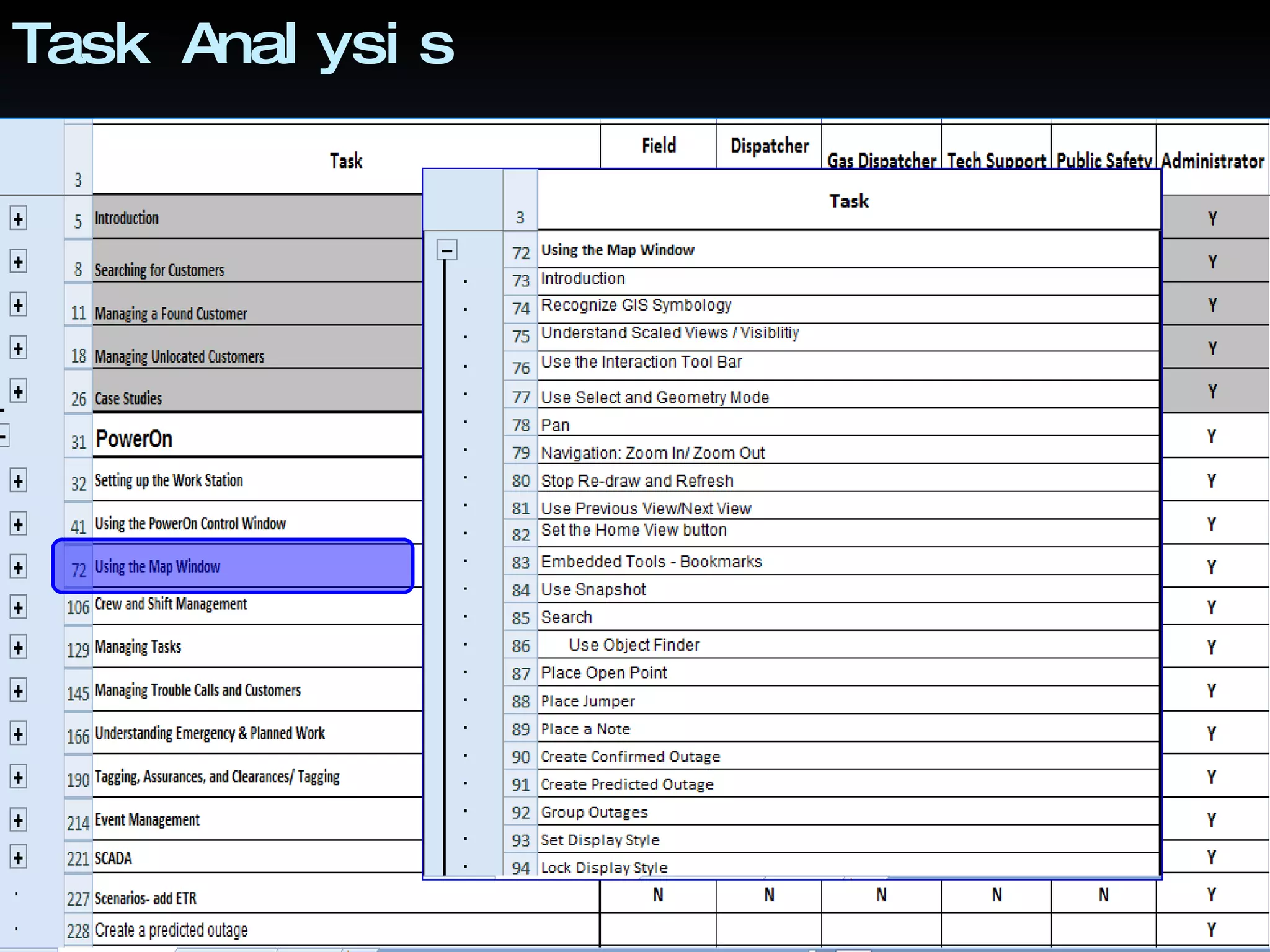Expand the Case Studies group
Image resolution: width=1270 pixels, height=952 pixels.
coord(18,392)
